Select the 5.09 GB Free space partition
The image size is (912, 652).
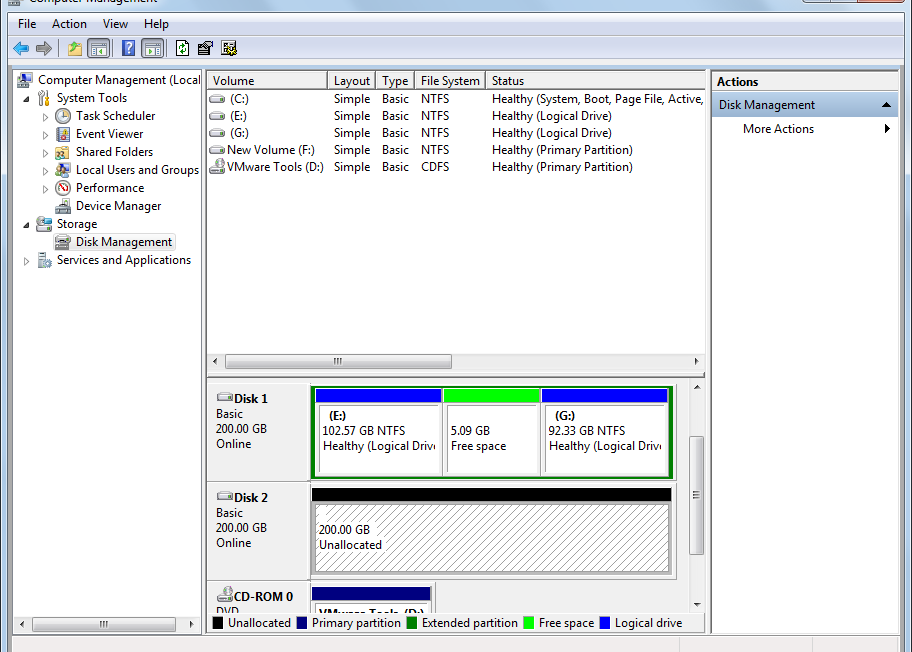pos(490,438)
